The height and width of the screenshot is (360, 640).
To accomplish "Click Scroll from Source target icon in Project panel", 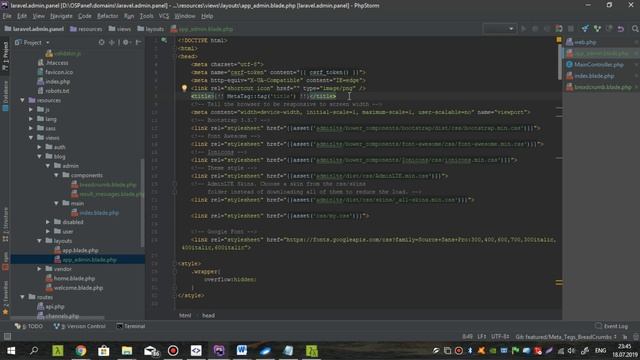I will coord(101,42).
